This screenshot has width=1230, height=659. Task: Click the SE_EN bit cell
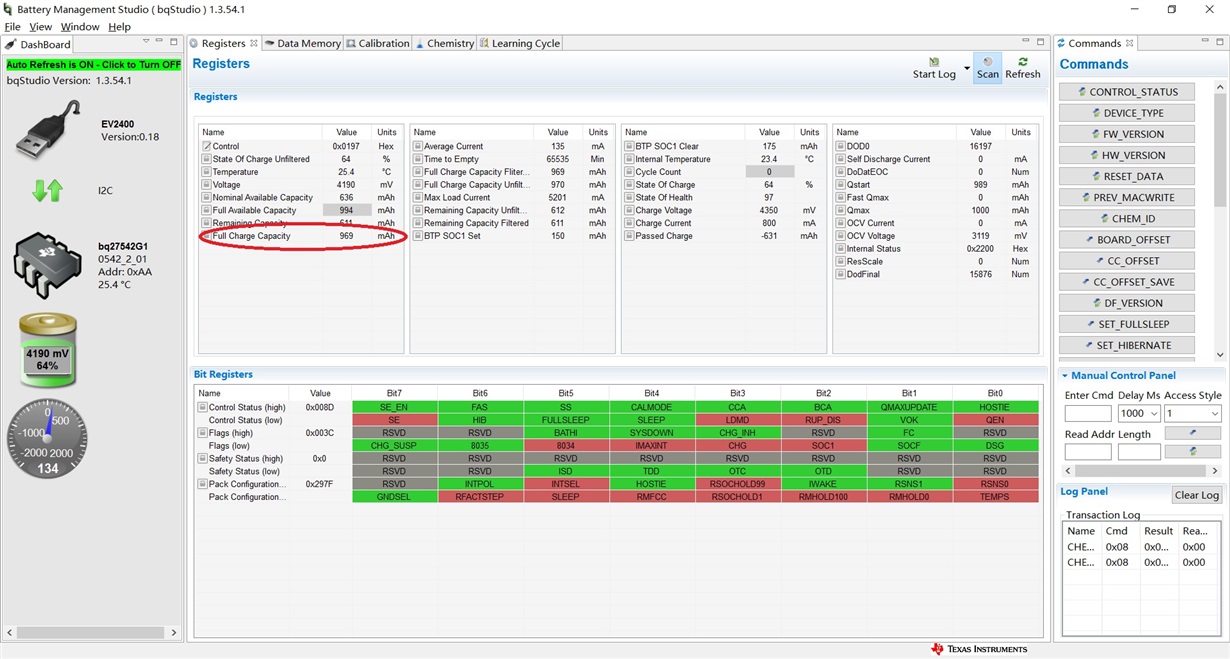[394, 408]
